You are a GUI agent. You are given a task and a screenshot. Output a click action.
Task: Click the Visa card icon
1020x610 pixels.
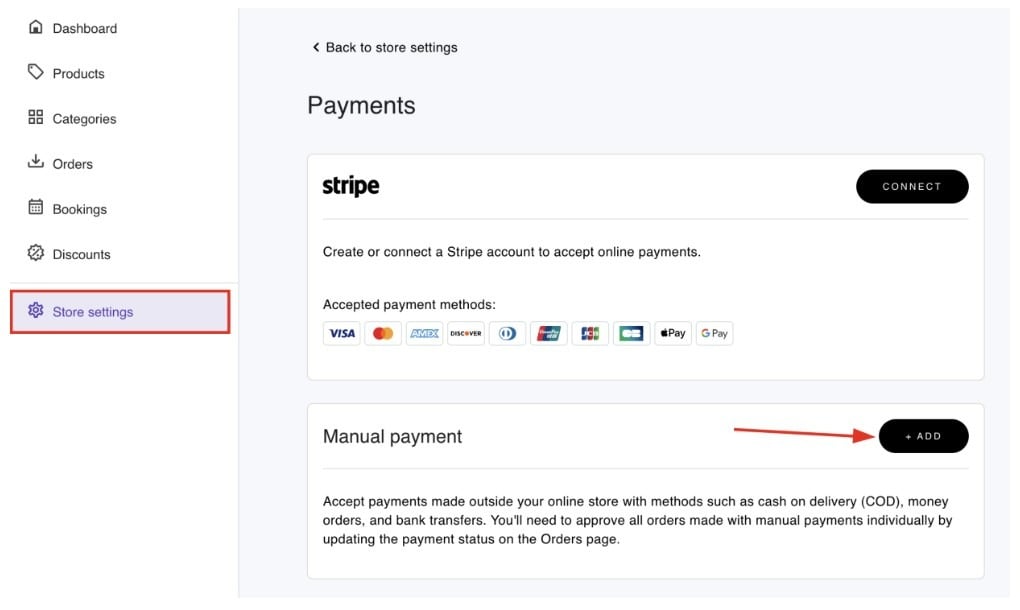pos(342,333)
